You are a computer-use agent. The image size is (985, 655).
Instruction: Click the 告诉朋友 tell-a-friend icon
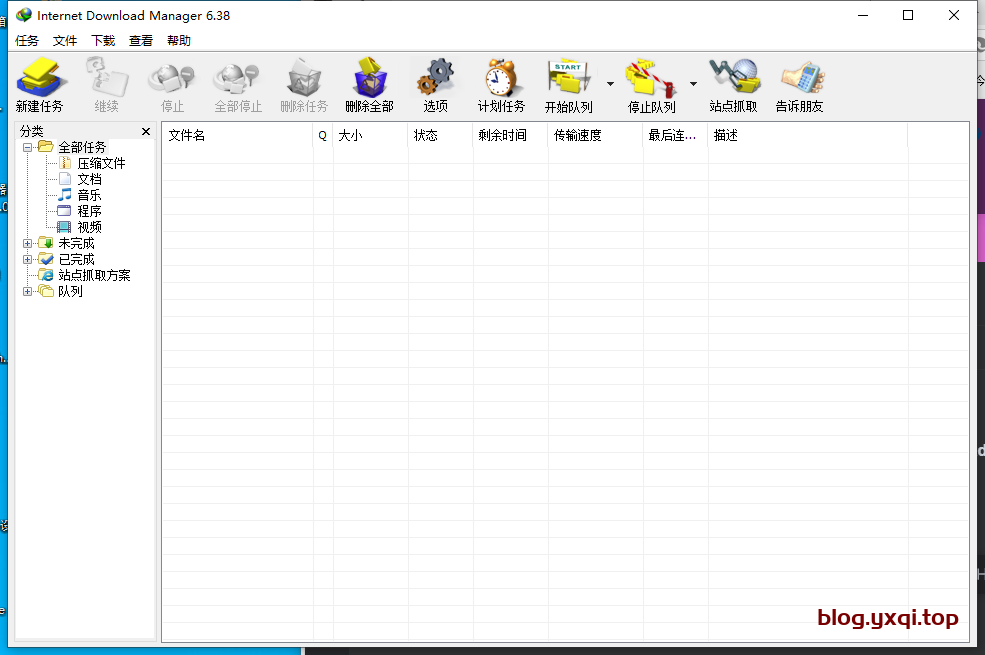[798, 85]
